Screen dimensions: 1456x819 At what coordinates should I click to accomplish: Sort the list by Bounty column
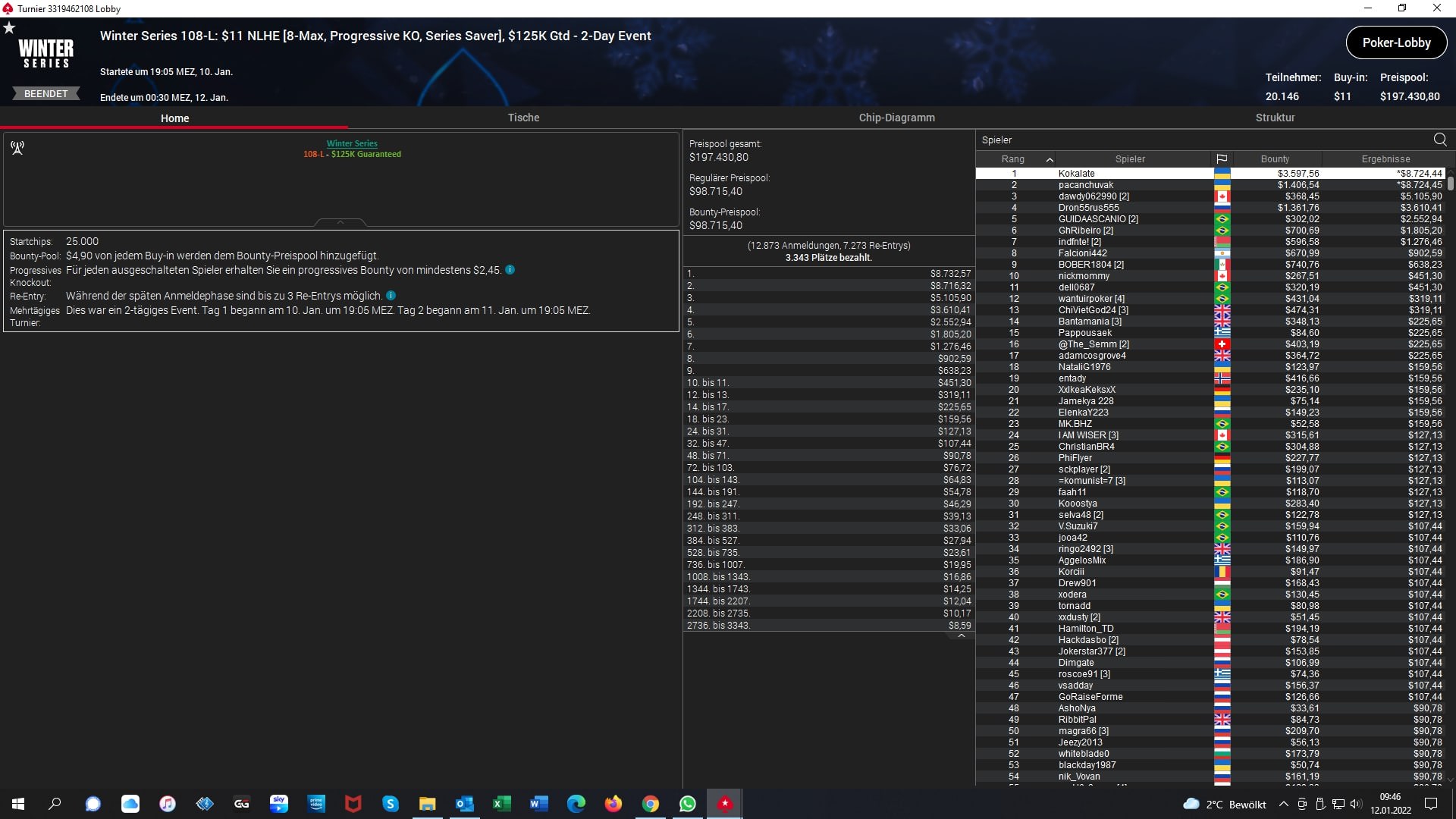(x=1275, y=159)
